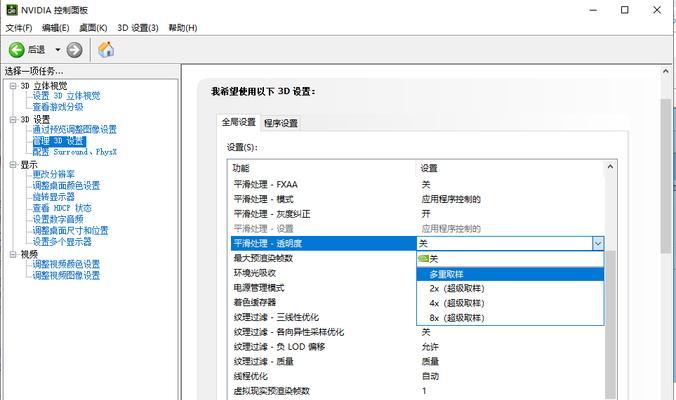
Task: Select the 纹理过滤 - 各向异性采样优化 row
Action: click(417, 332)
